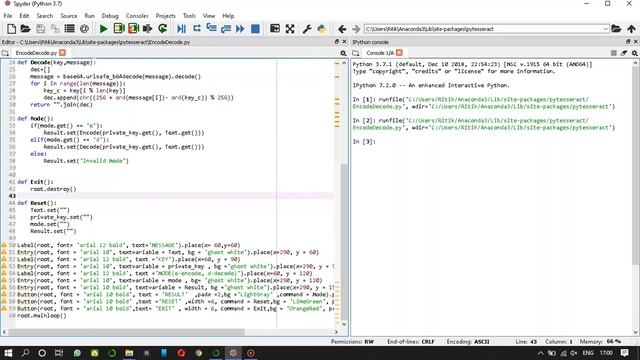Run file with the green play button
The height and width of the screenshot is (360, 640).
[103, 29]
